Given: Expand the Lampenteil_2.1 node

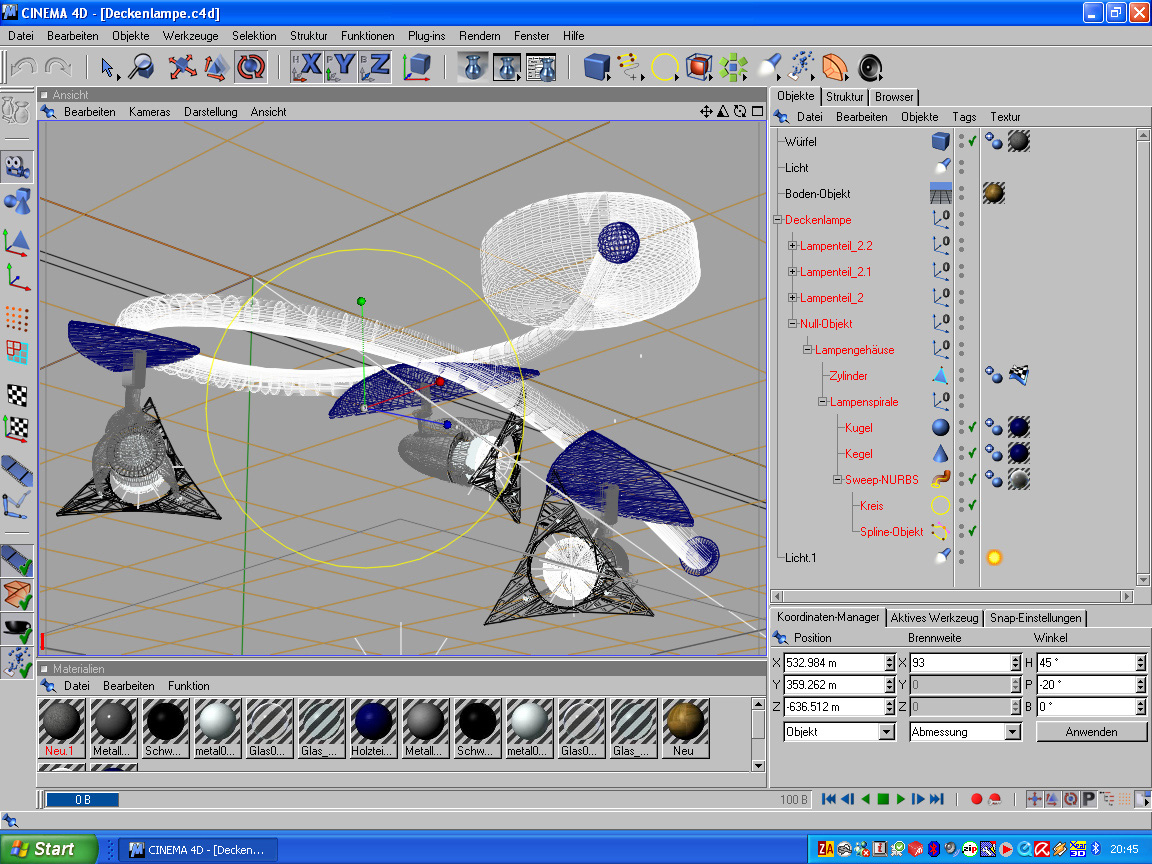Looking at the screenshot, I should (x=792, y=272).
